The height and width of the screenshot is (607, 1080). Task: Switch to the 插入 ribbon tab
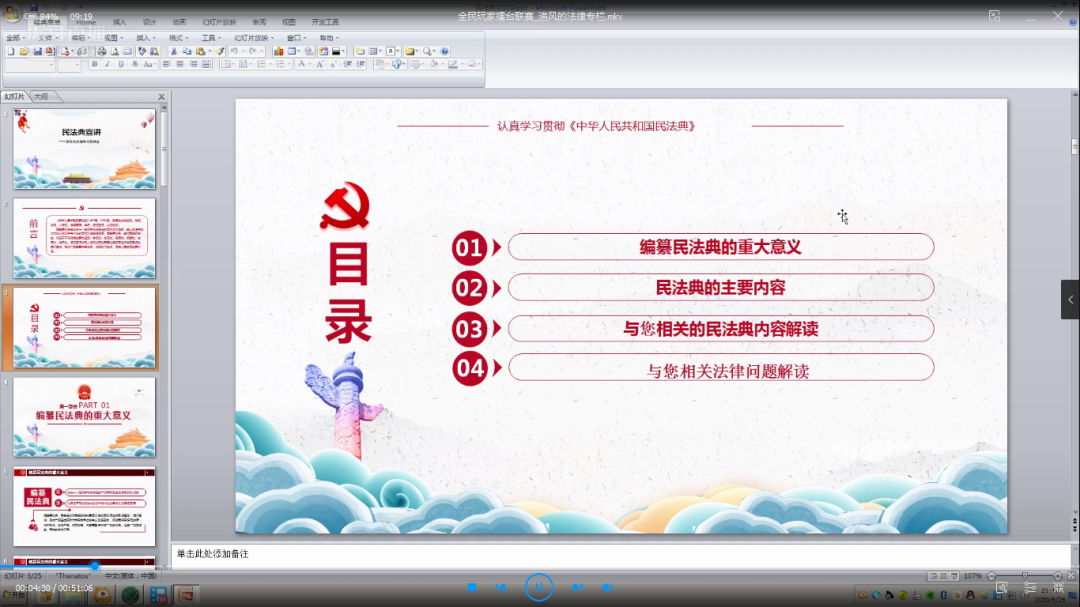pyautogui.click(x=119, y=21)
